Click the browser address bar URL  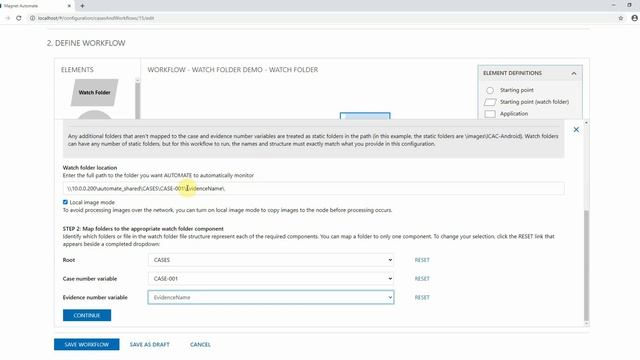click(x=96, y=18)
